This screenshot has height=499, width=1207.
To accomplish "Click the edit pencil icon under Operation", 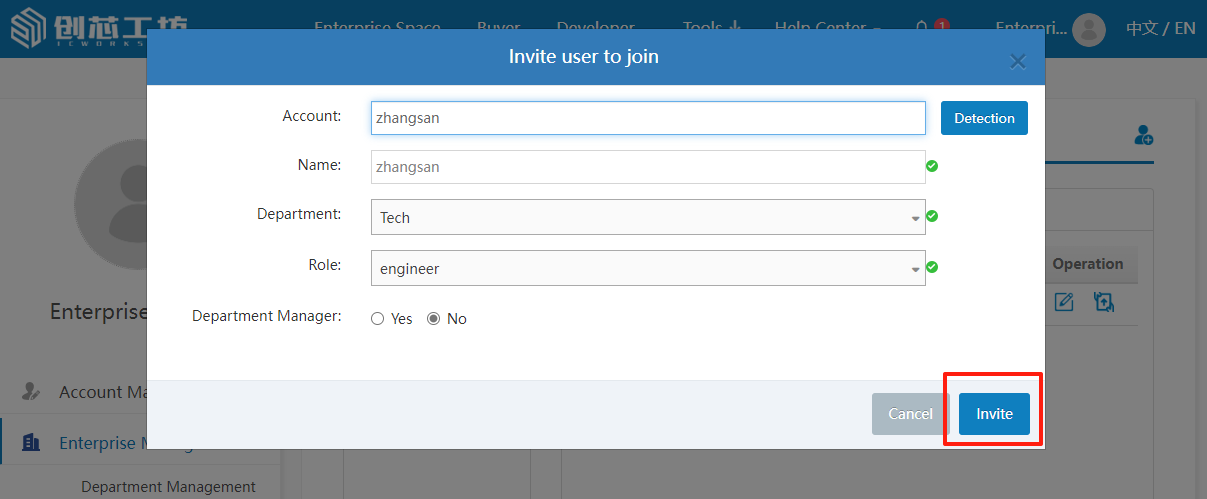I will tap(1064, 301).
